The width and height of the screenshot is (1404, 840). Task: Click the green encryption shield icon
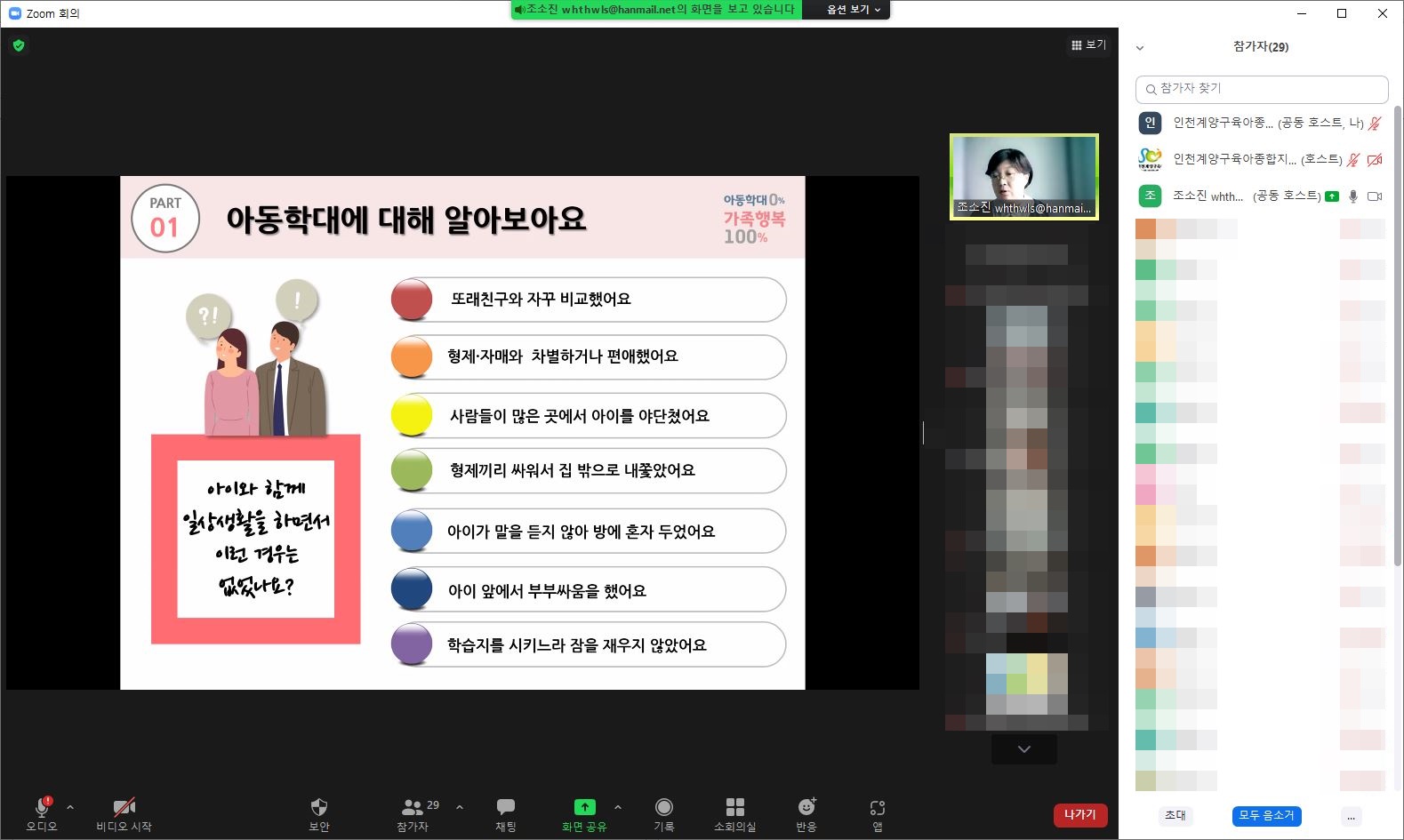(x=19, y=45)
